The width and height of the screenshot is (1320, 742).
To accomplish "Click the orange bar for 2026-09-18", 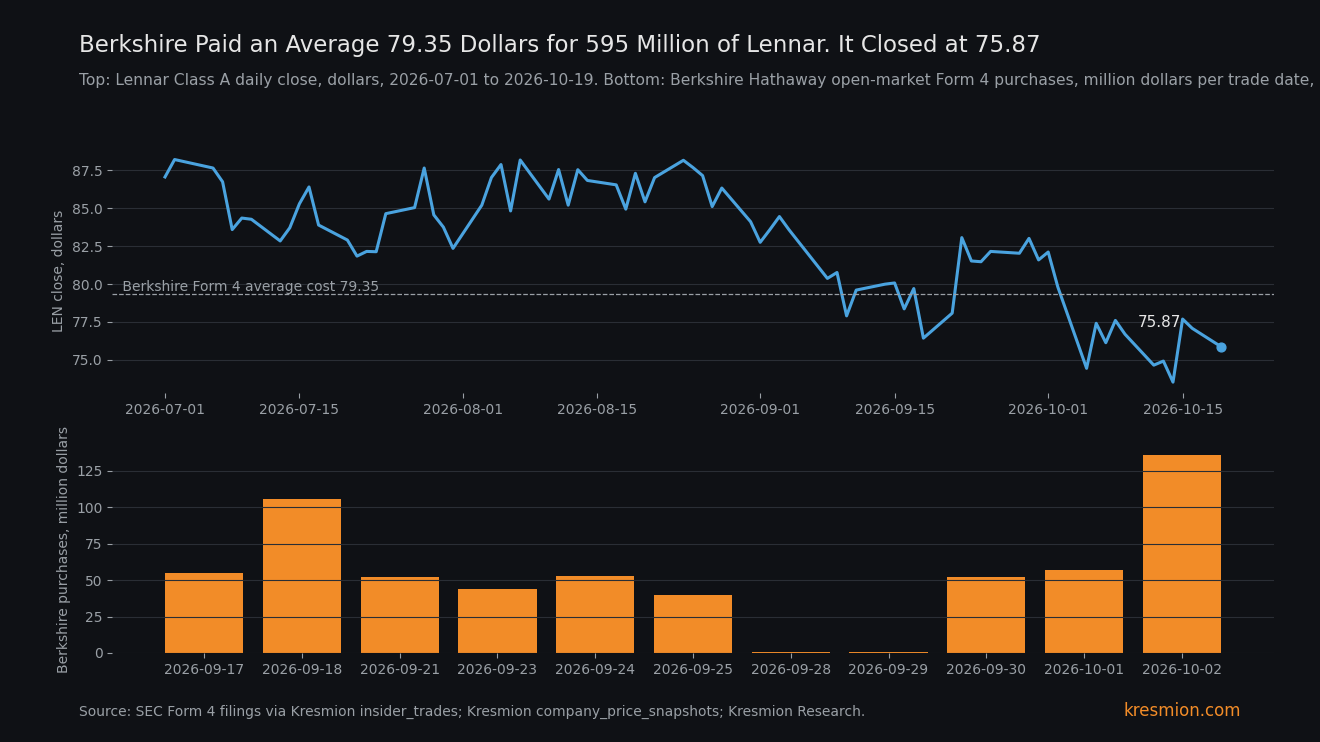I will point(302,576).
